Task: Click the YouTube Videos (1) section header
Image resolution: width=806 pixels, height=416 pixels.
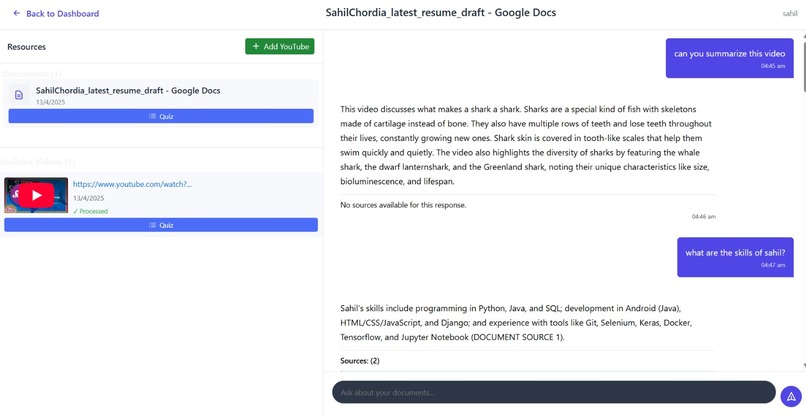Action: [x=38, y=162]
